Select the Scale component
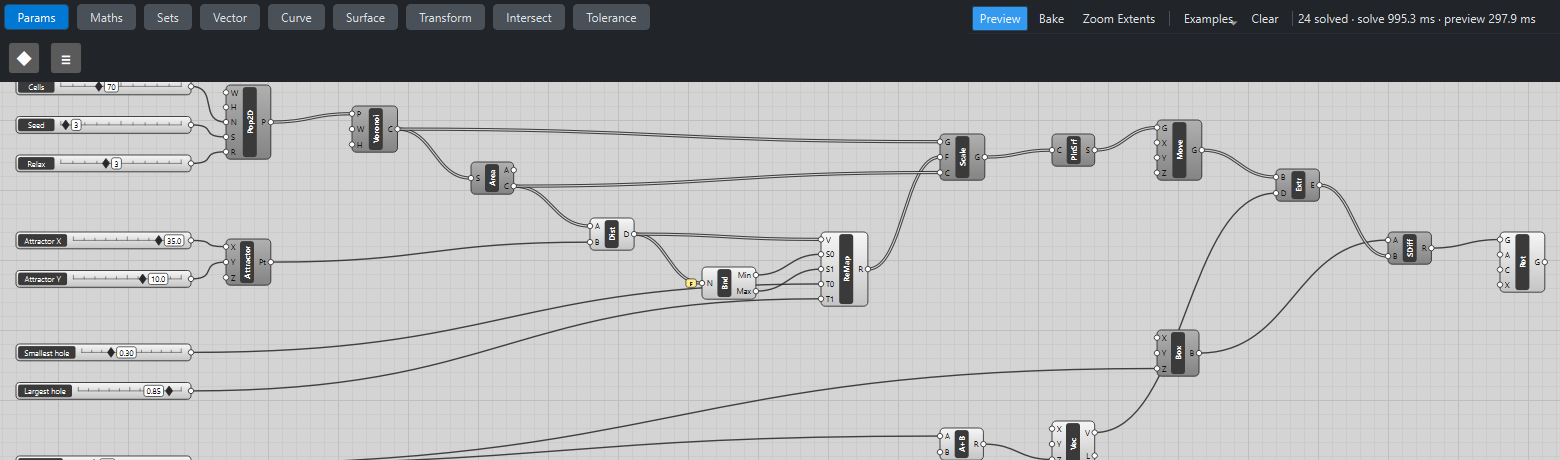The height and width of the screenshot is (460, 1560). 963,157
